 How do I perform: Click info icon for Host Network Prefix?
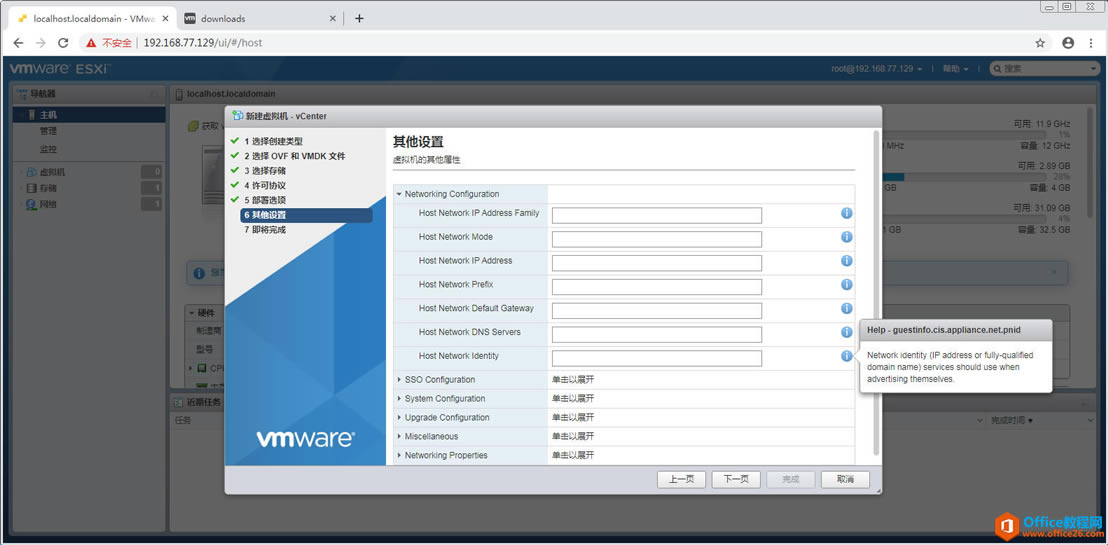point(846,284)
